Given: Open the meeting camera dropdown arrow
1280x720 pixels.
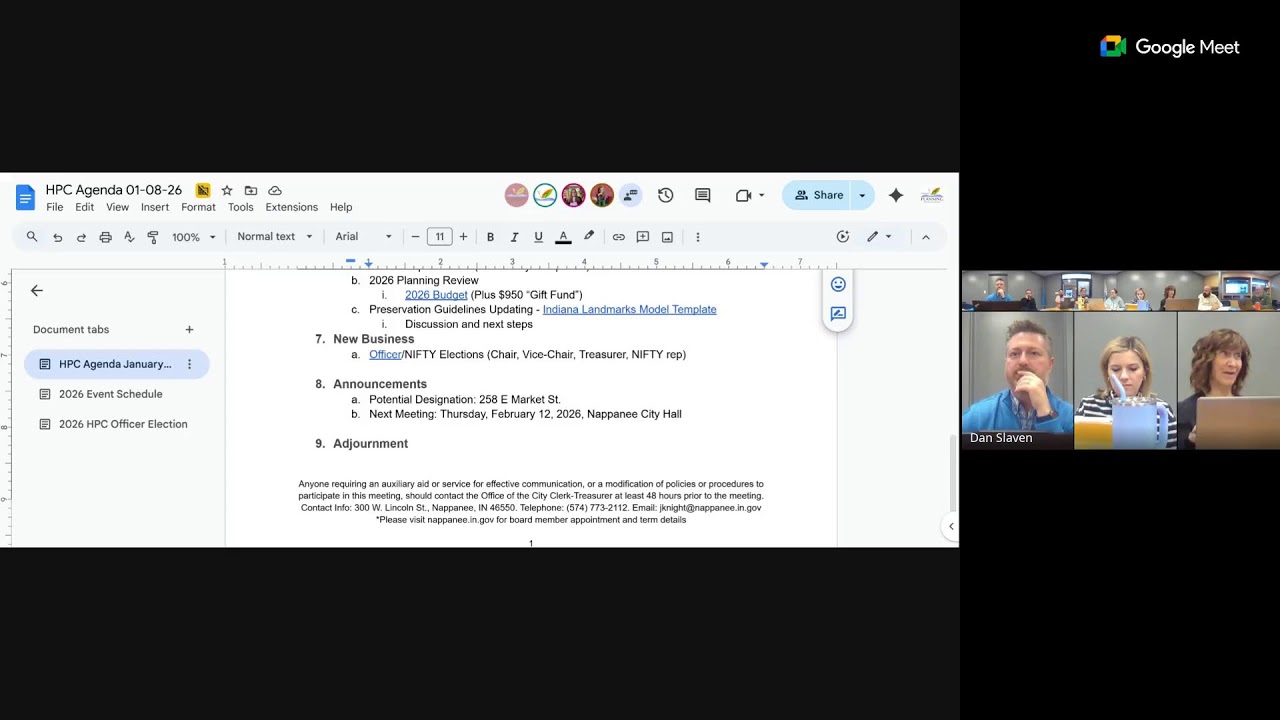Looking at the screenshot, I should coord(762,195).
